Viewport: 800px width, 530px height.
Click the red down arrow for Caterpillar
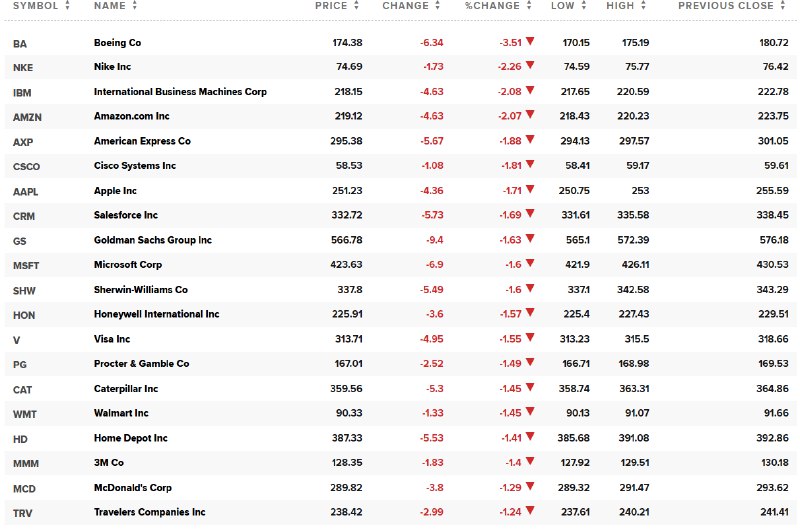[530, 387]
